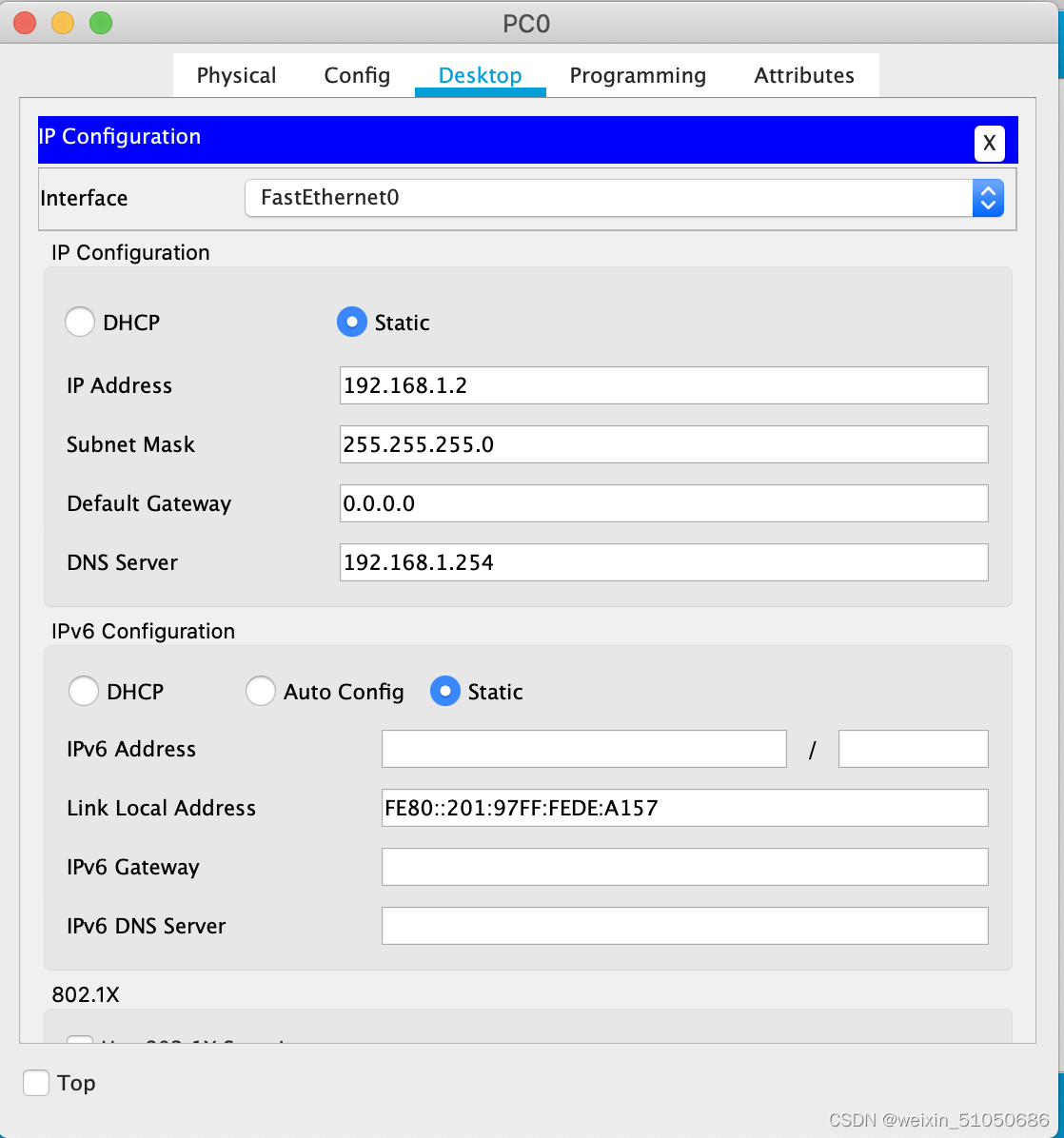Choose Auto Config for IPv6

point(261,691)
